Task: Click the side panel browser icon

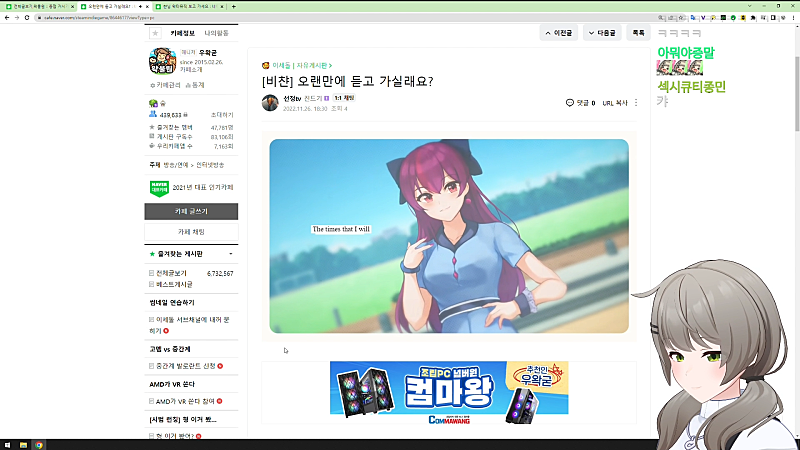Action: pos(773,18)
